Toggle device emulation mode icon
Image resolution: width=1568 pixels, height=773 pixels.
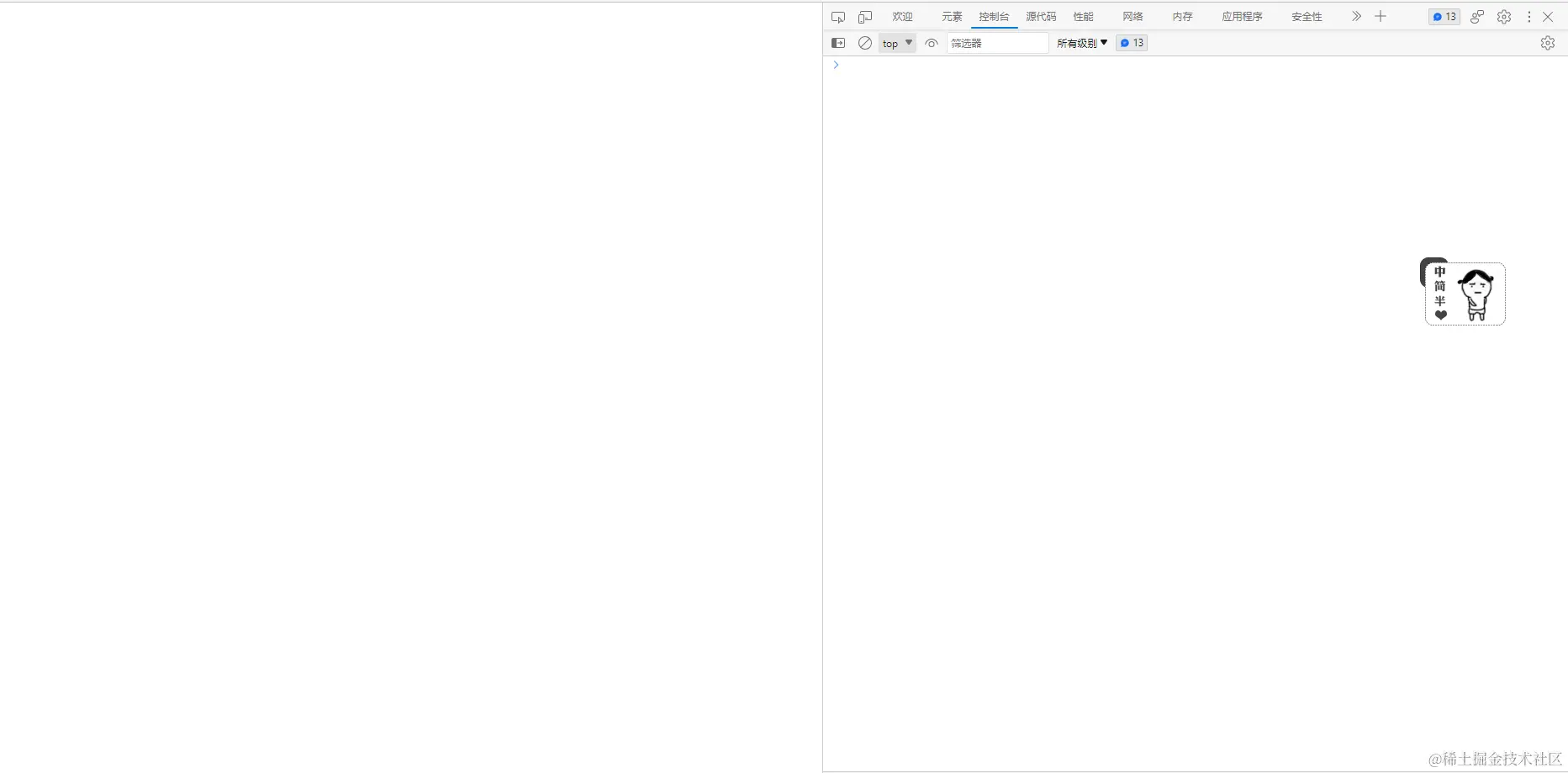[x=865, y=17]
